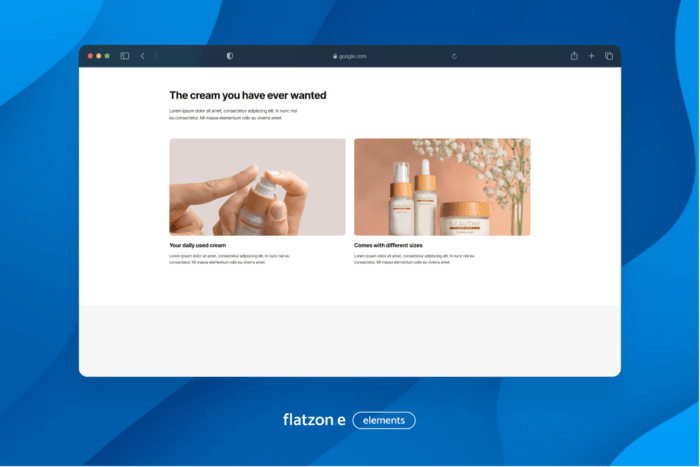Viewport: 700px width, 467px height.
Task: Click "The cream you have ever wanted" heading
Action: tap(247, 96)
